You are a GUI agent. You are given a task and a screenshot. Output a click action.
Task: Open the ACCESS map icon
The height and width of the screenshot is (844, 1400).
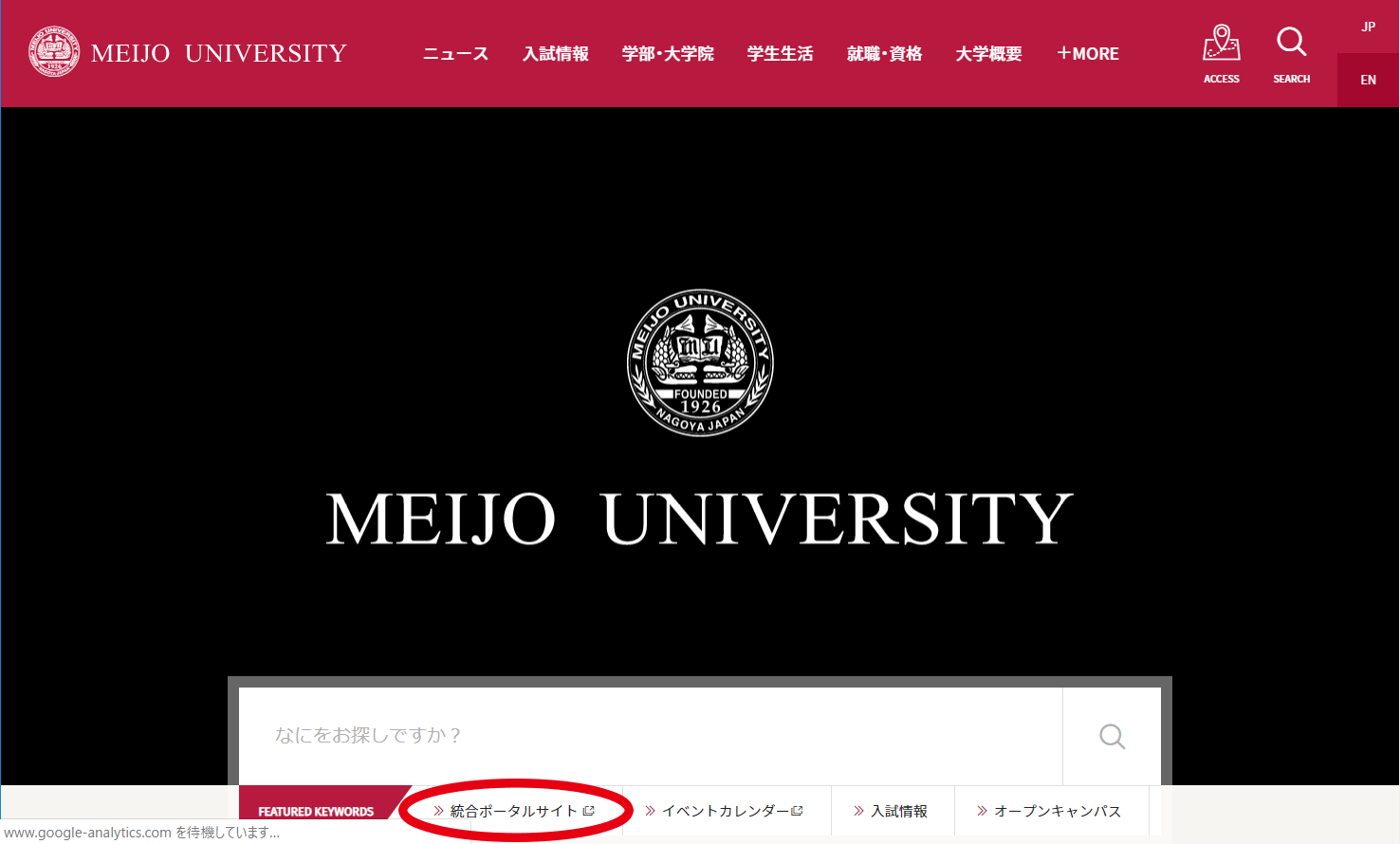tap(1222, 54)
